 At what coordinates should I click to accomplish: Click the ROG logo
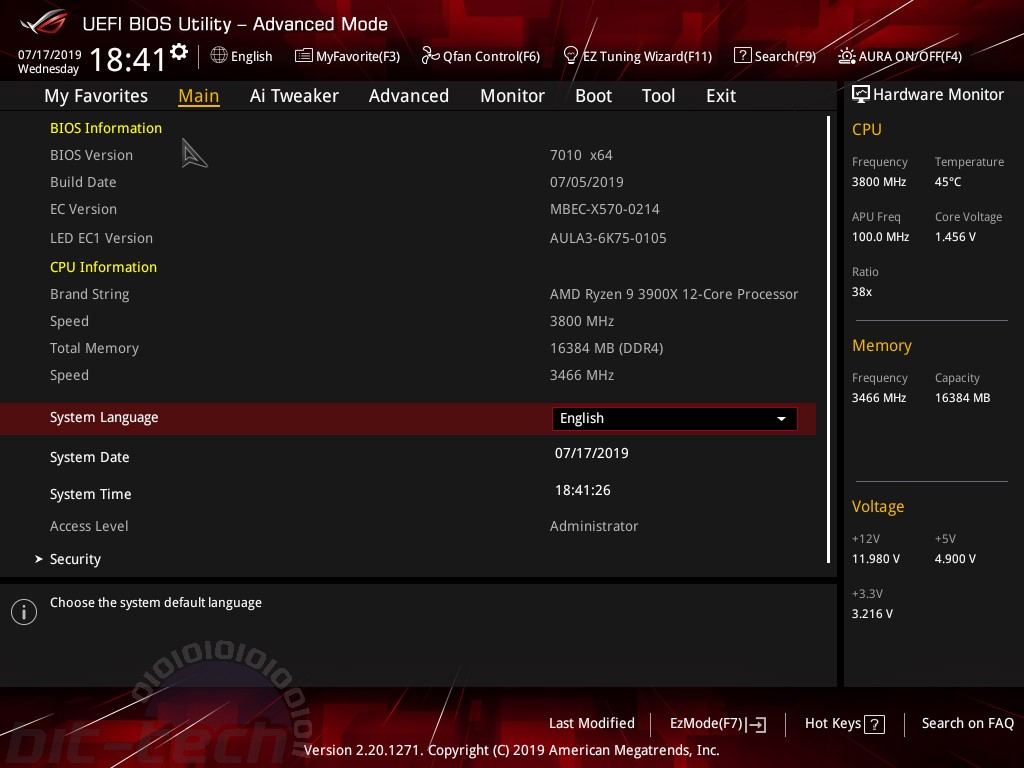(44, 22)
